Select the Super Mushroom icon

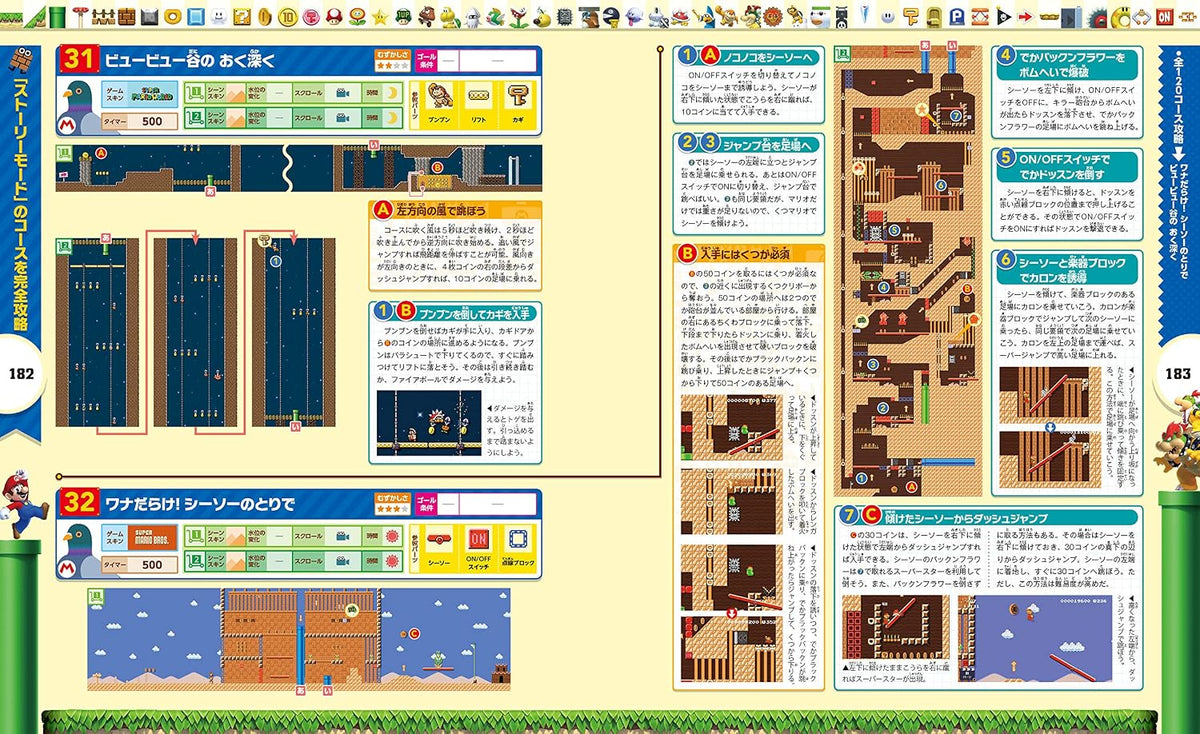(x=334, y=17)
